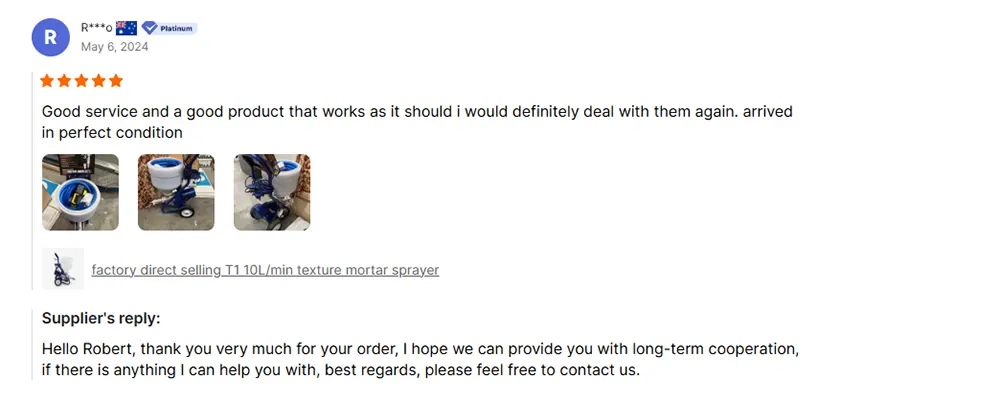1000x400 pixels.
Task: Click the Australian flag icon
Action: 126,28
